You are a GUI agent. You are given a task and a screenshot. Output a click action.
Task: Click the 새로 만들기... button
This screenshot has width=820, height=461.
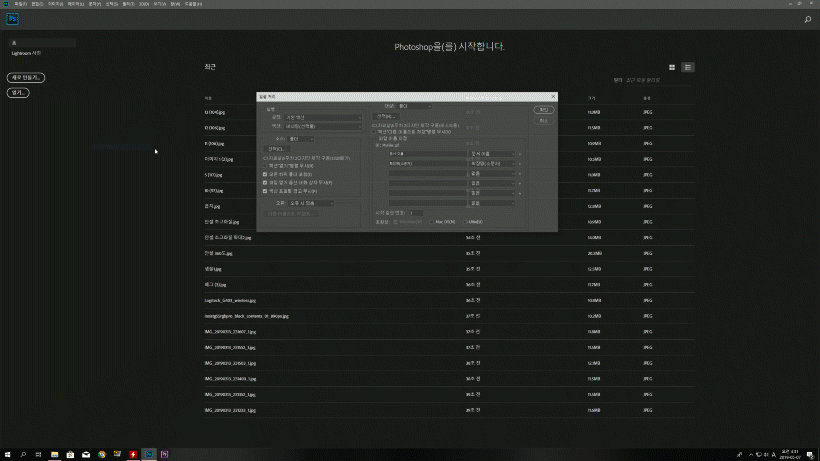(x=26, y=77)
